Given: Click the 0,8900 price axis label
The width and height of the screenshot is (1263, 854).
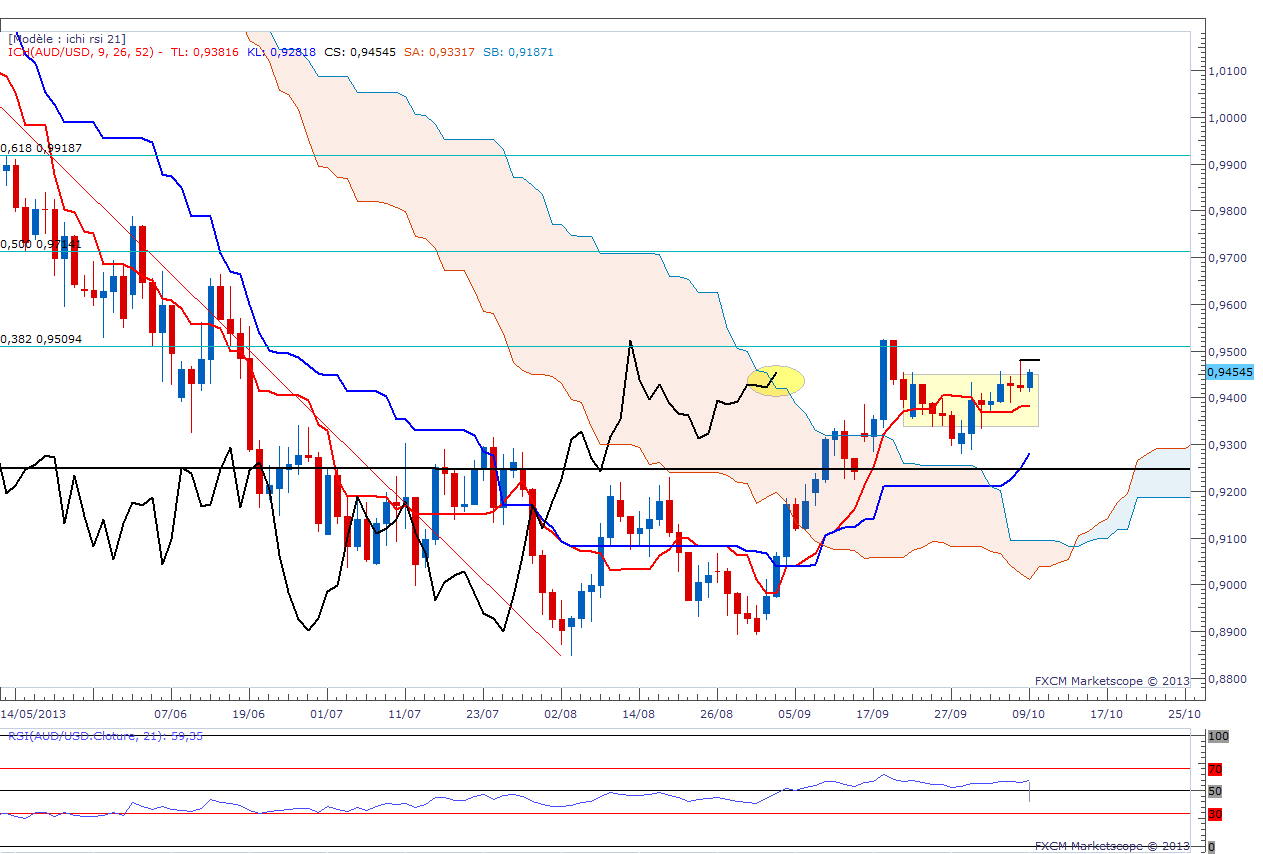Looking at the screenshot, I should point(1228,632).
